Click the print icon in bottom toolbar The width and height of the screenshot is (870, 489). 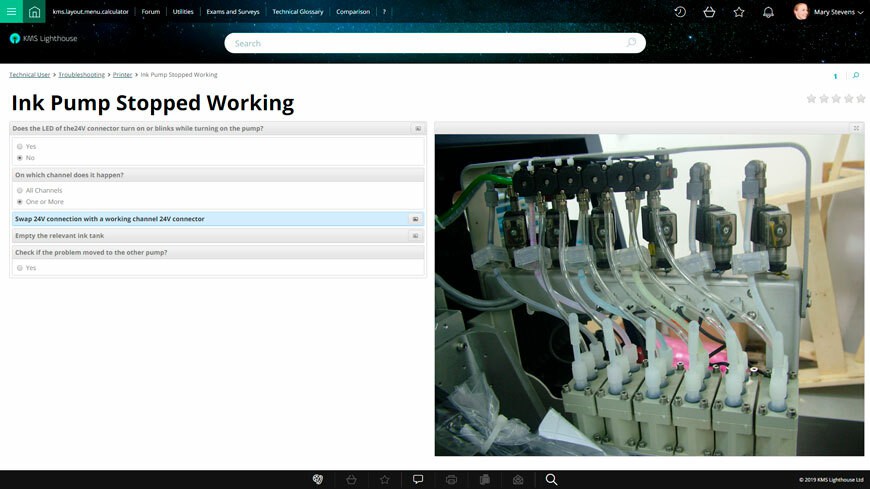pos(451,480)
